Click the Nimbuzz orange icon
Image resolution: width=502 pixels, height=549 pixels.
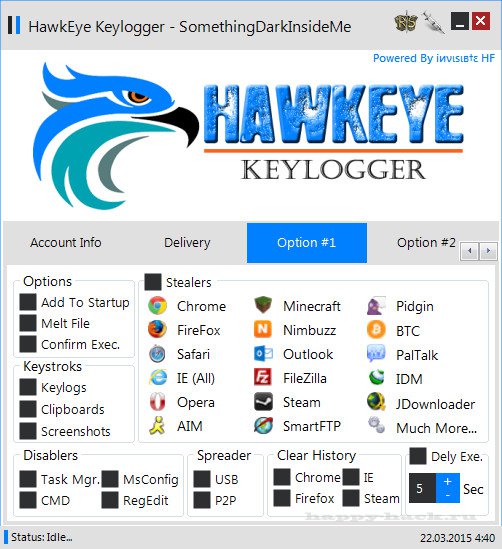[x=263, y=329]
